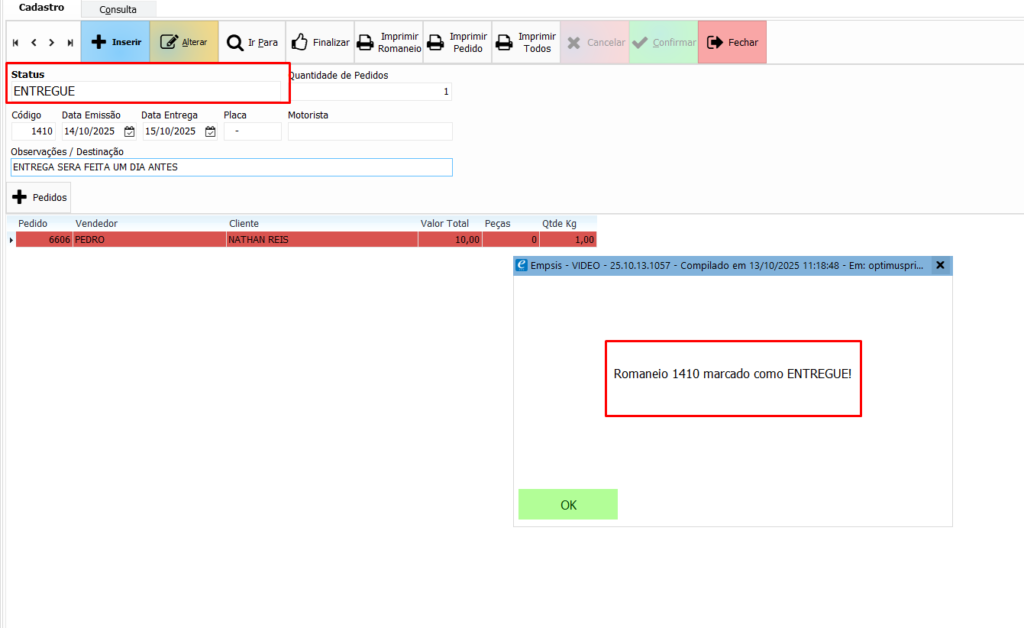Jump to the last record arrow

69,43
